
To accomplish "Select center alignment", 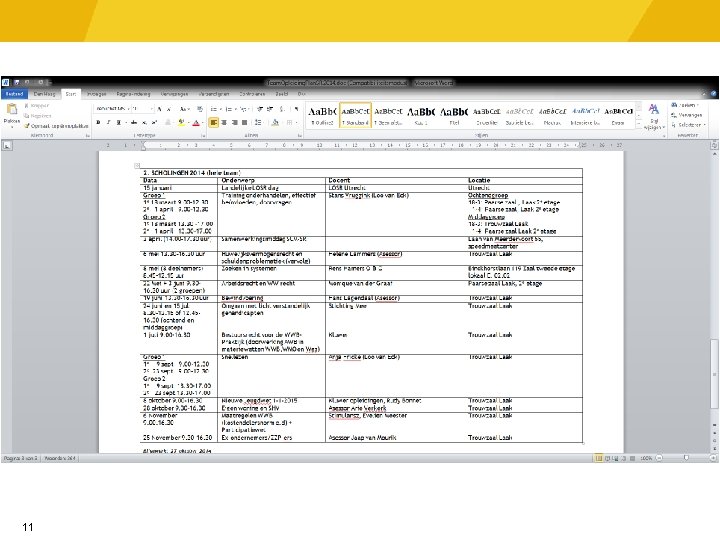I will pos(224,123).
